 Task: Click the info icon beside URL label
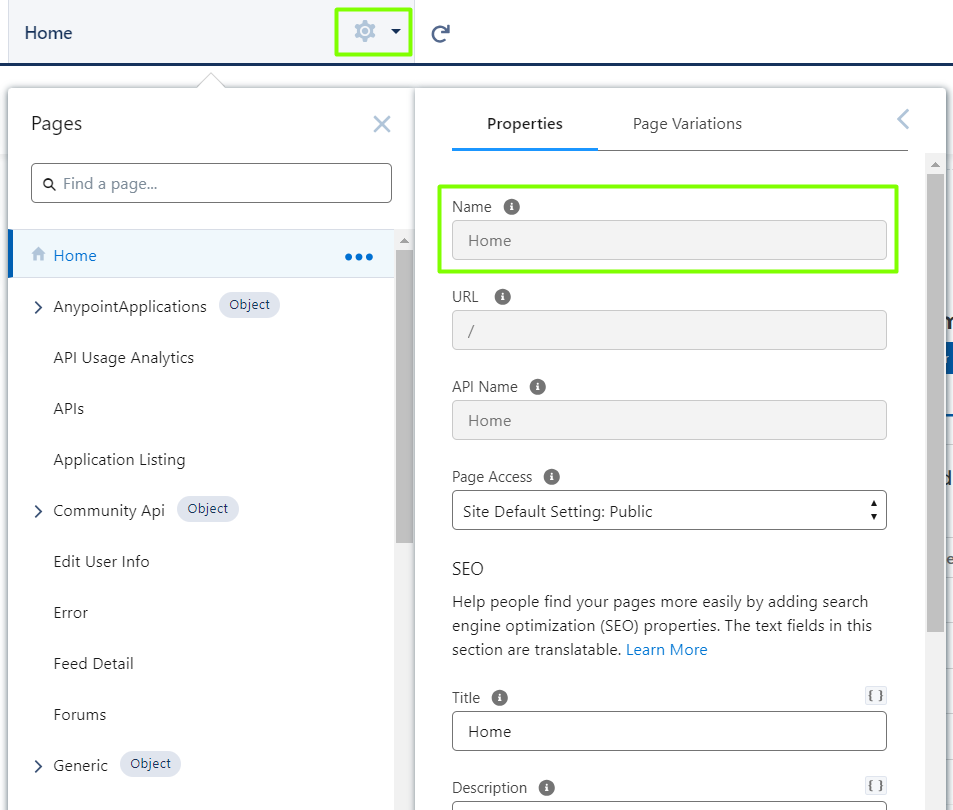coord(503,297)
